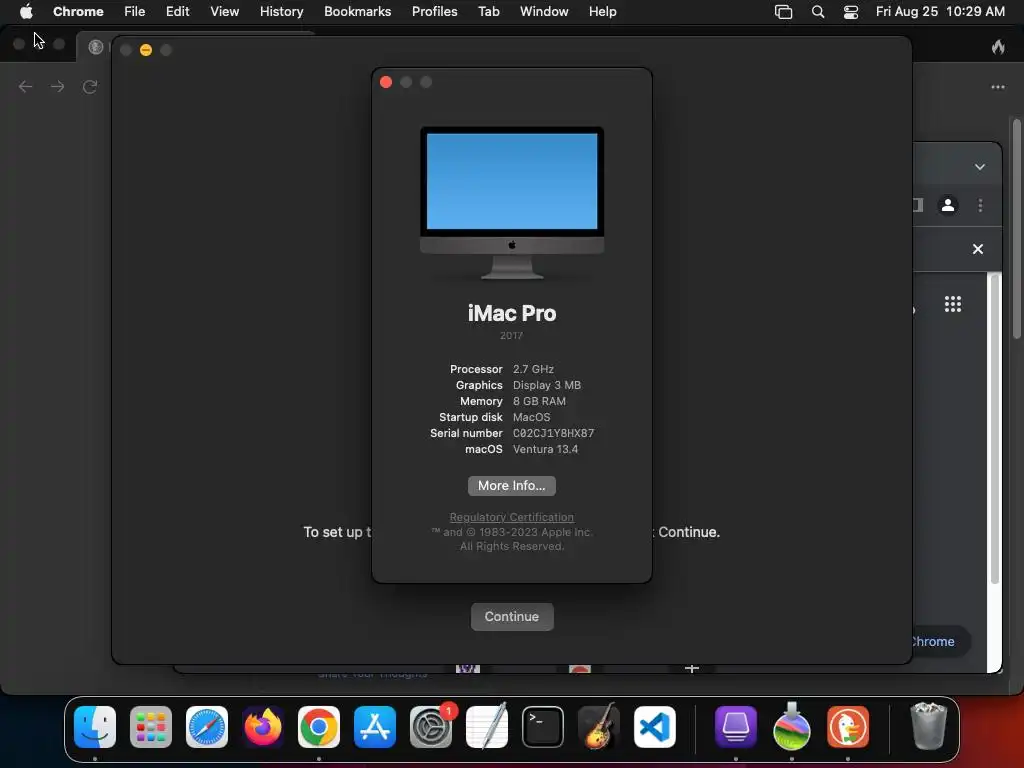Open TextEdit from the dock
The image size is (1024, 768).
click(x=487, y=727)
